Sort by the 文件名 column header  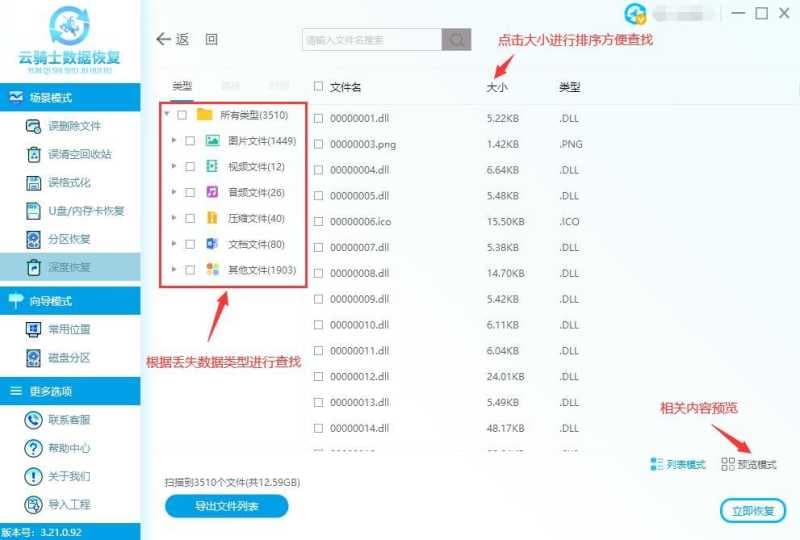point(345,87)
